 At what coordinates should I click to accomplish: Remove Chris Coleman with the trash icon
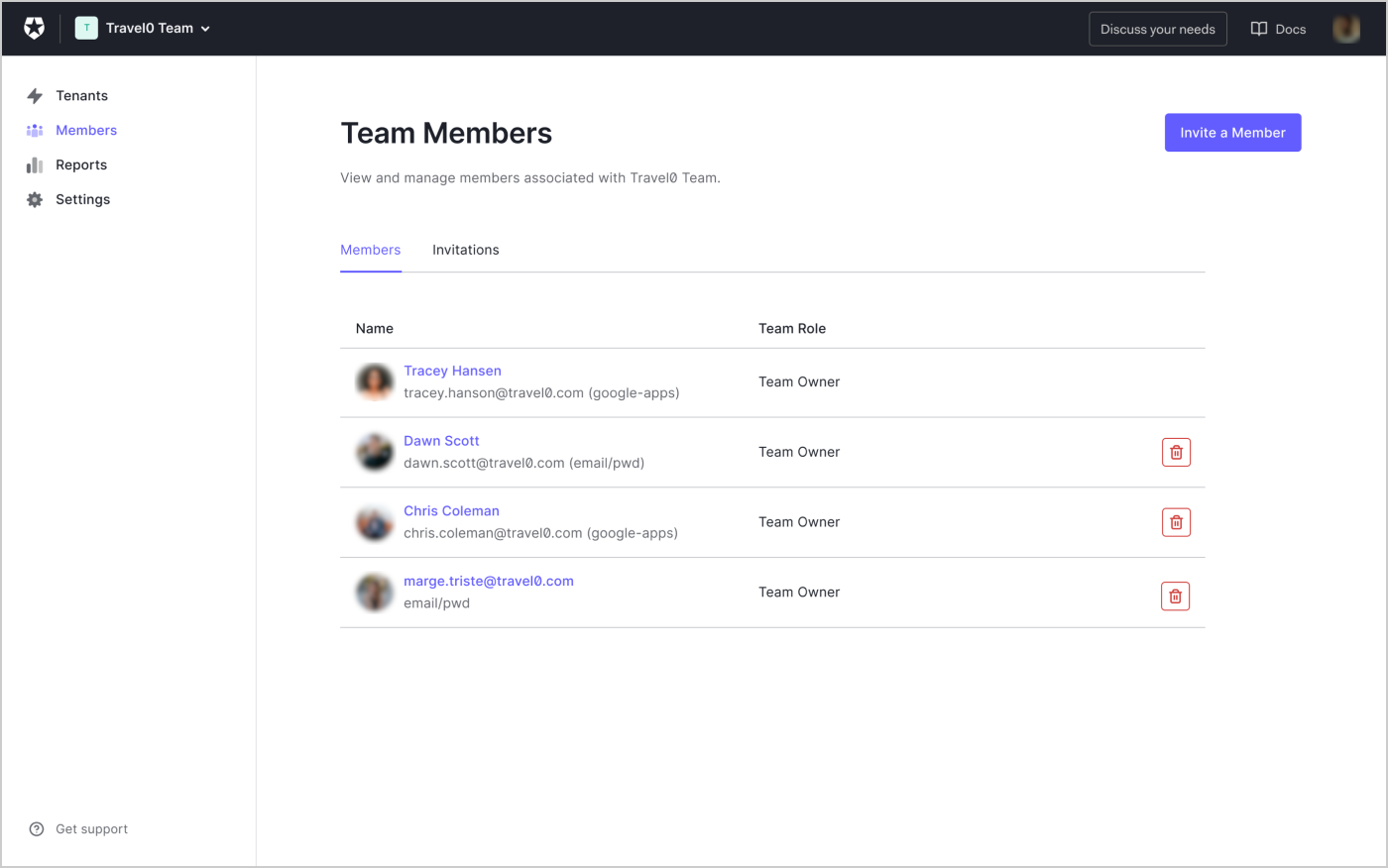(1176, 522)
